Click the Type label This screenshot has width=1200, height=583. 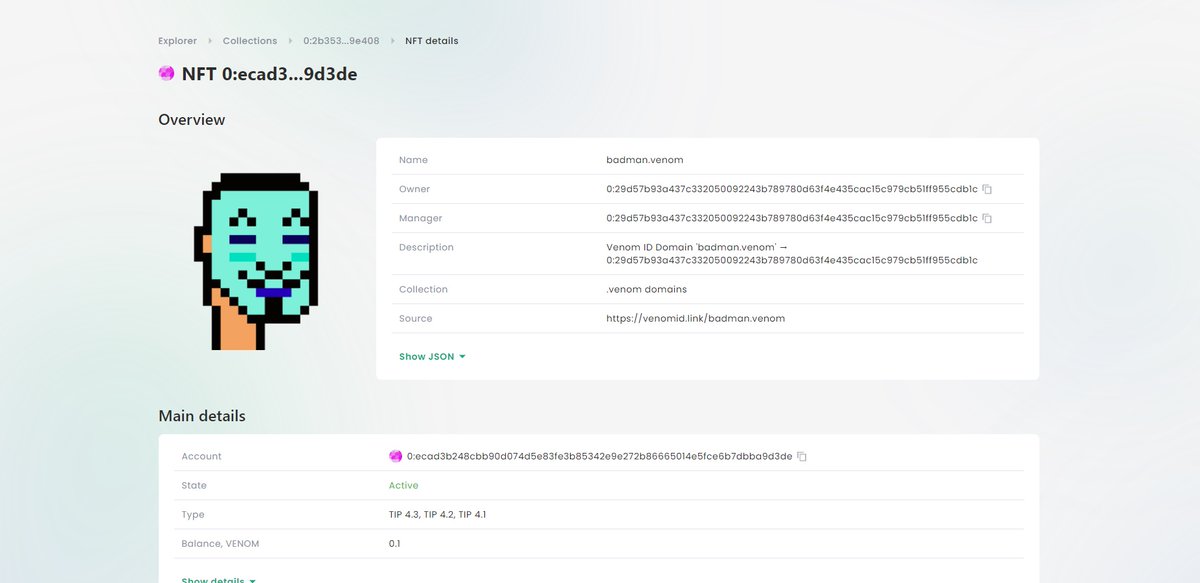(x=192, y=514)
